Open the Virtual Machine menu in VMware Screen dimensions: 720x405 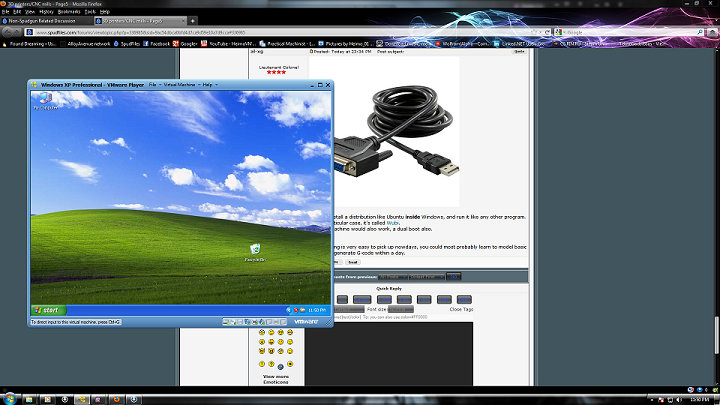[x=179, y=85]
